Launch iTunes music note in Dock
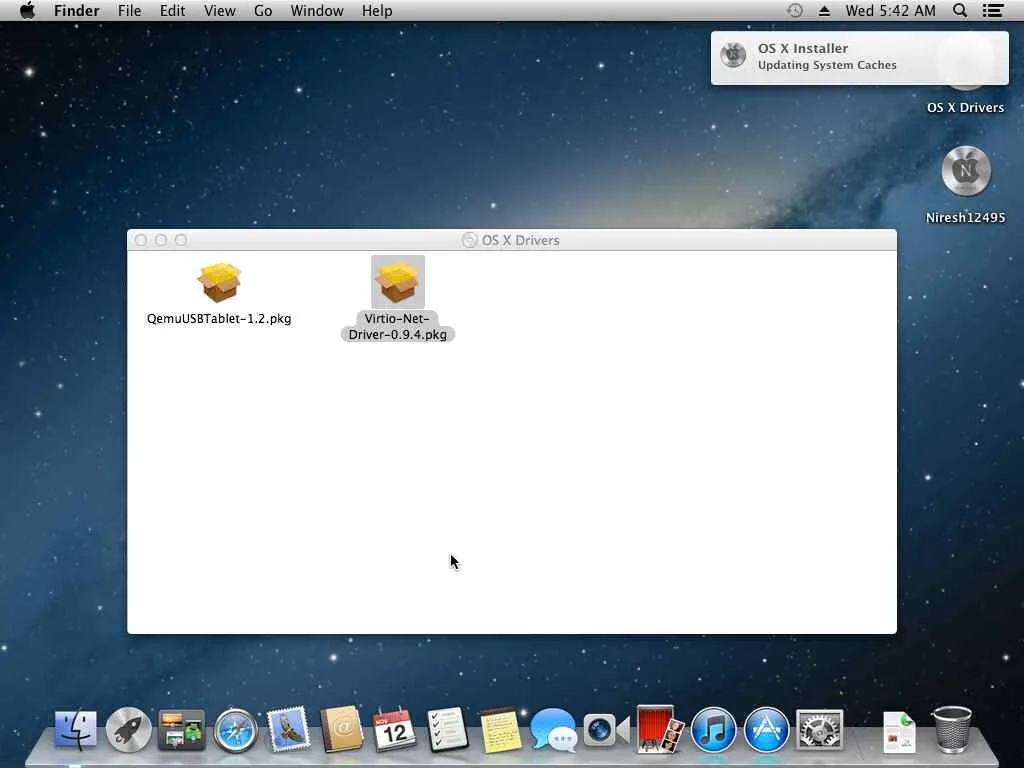 click(713, 730)
